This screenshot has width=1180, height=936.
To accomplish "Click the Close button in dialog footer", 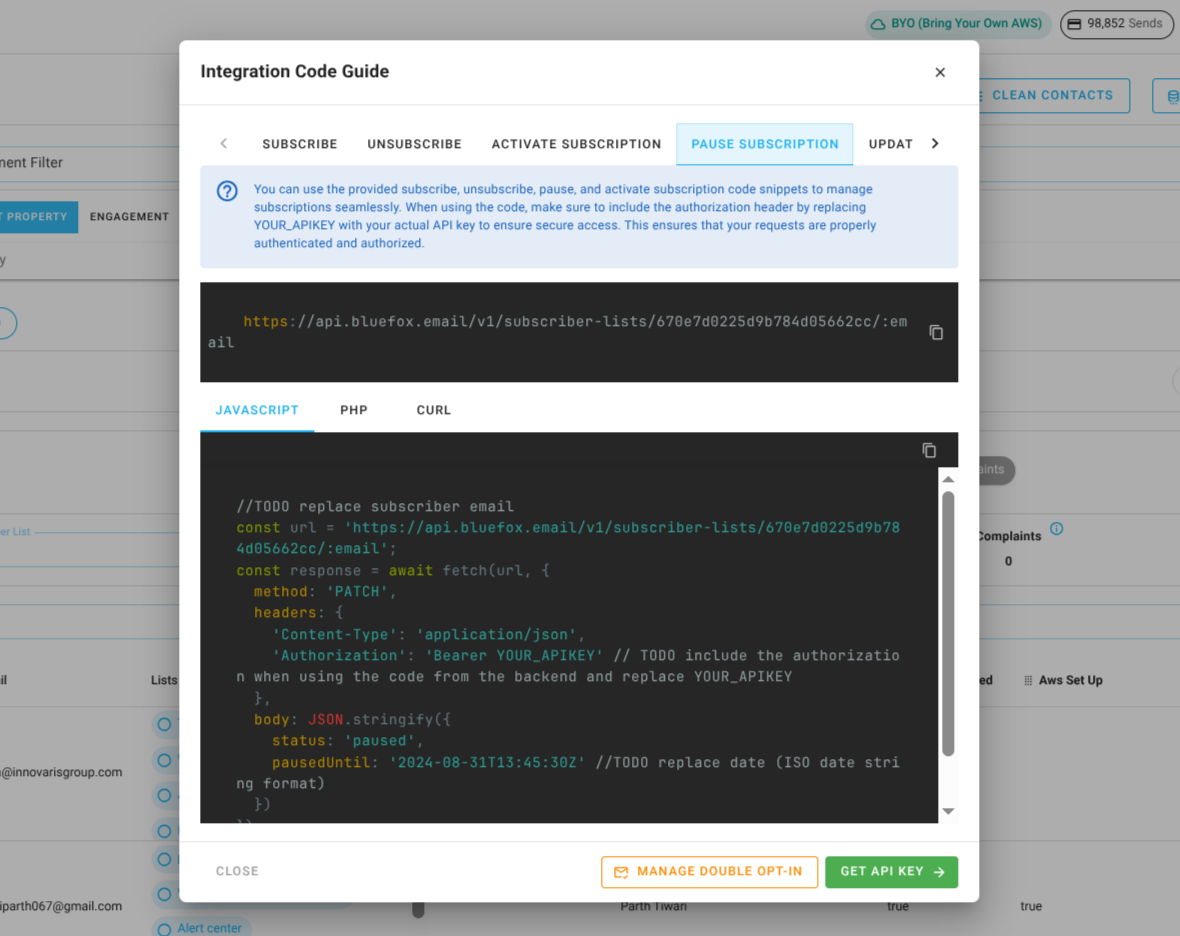I will [237, 871].
